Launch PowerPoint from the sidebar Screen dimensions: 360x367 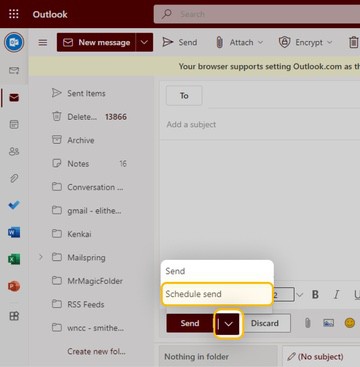click(x=14, y=286)
